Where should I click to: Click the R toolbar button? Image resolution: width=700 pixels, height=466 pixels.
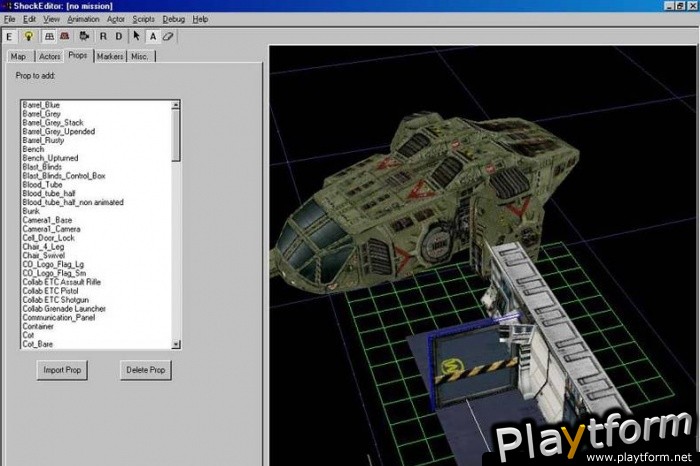point(103,37)
